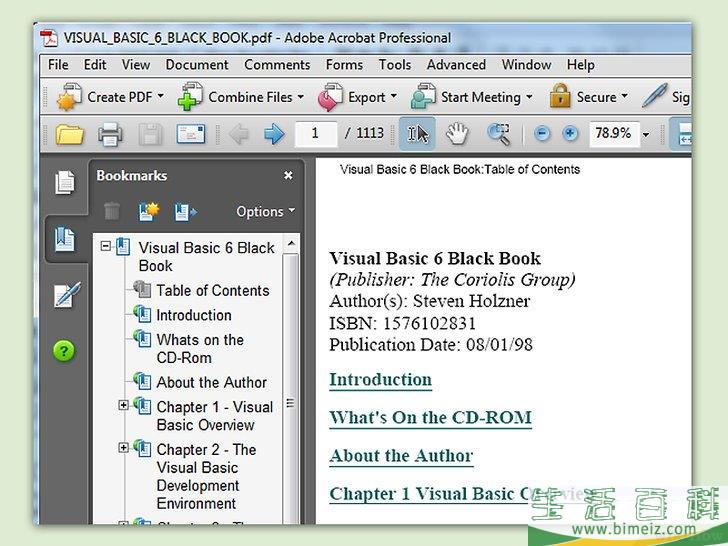Click the Zoom Out minus button

(x=542, y=133)
